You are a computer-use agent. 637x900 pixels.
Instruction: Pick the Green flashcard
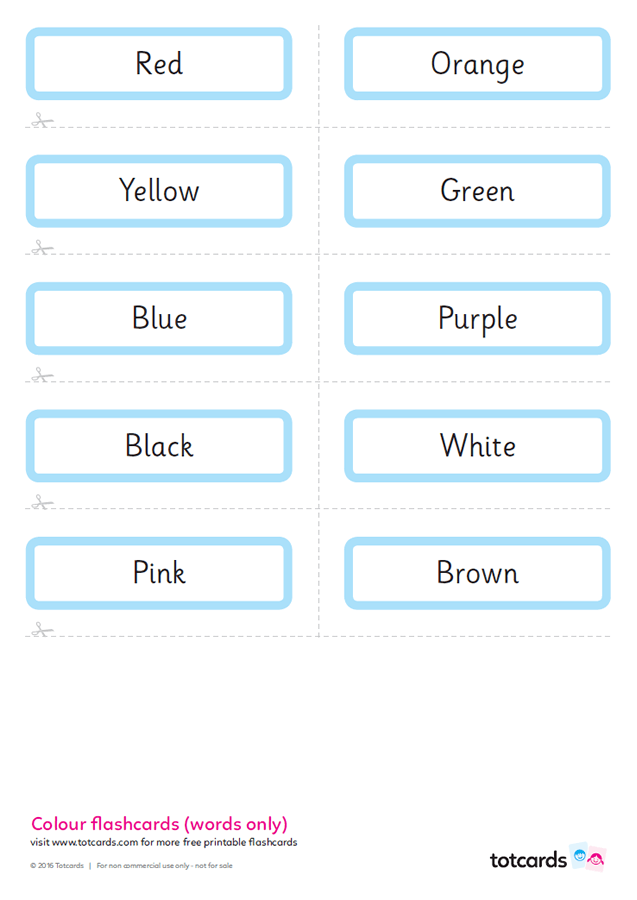477,191
